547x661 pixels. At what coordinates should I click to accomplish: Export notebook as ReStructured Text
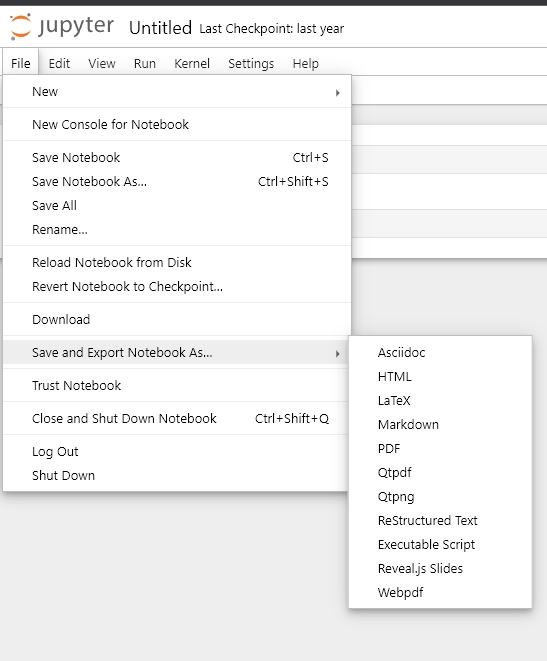pyautogui.click(x=440, y=520)
